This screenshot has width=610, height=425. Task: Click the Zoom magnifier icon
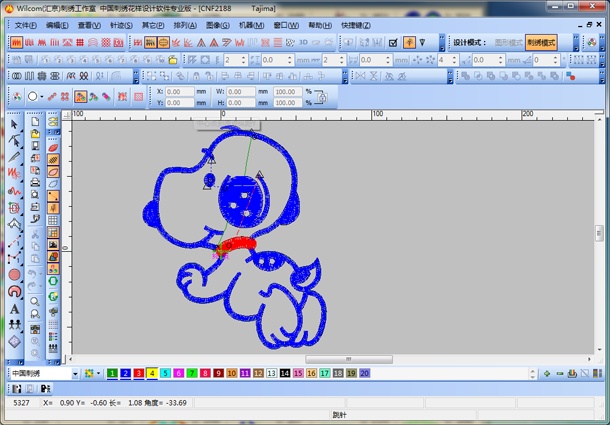tap(35, 302)
